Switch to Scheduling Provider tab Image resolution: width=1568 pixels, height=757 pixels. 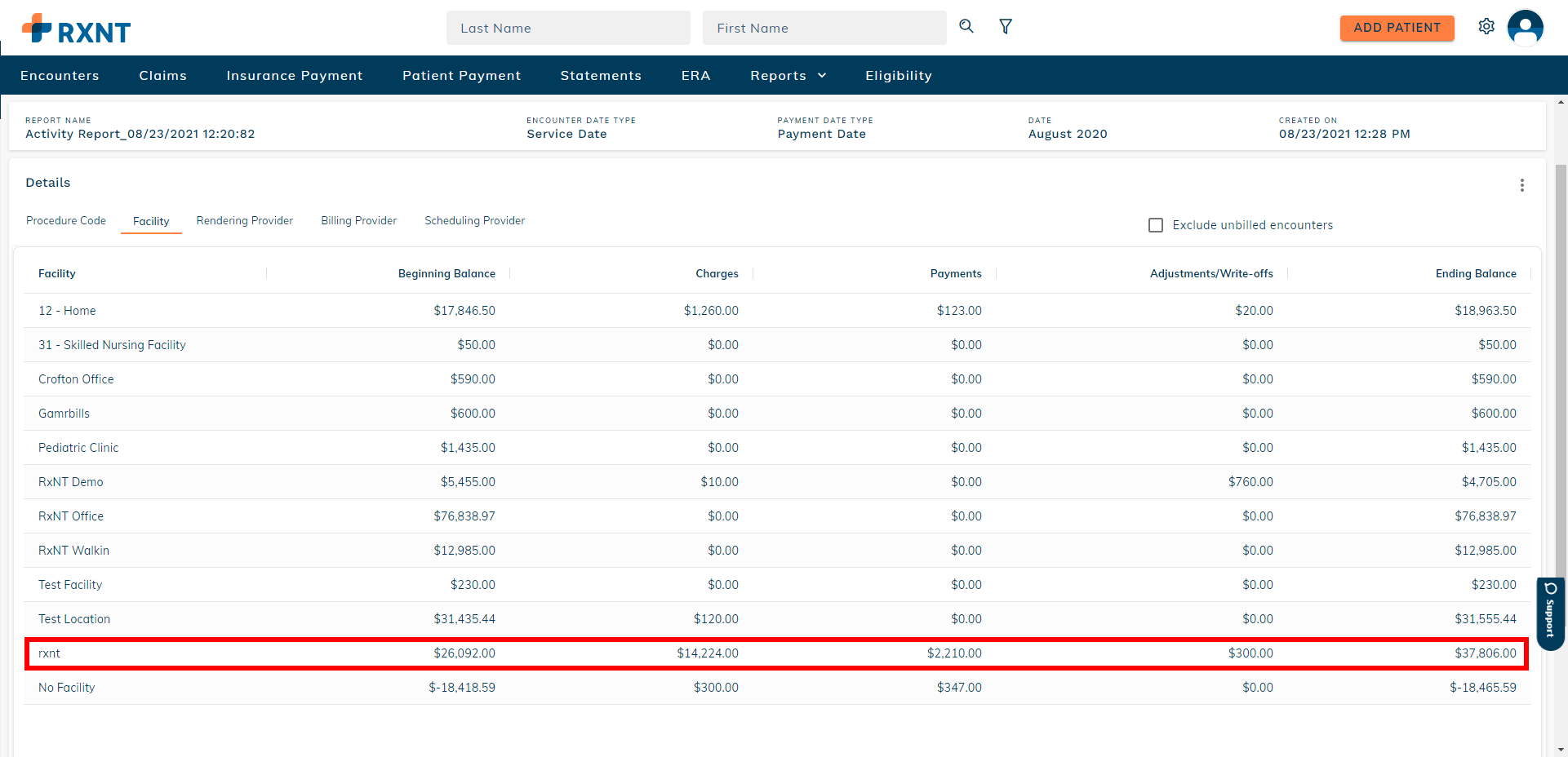point(474,220)
